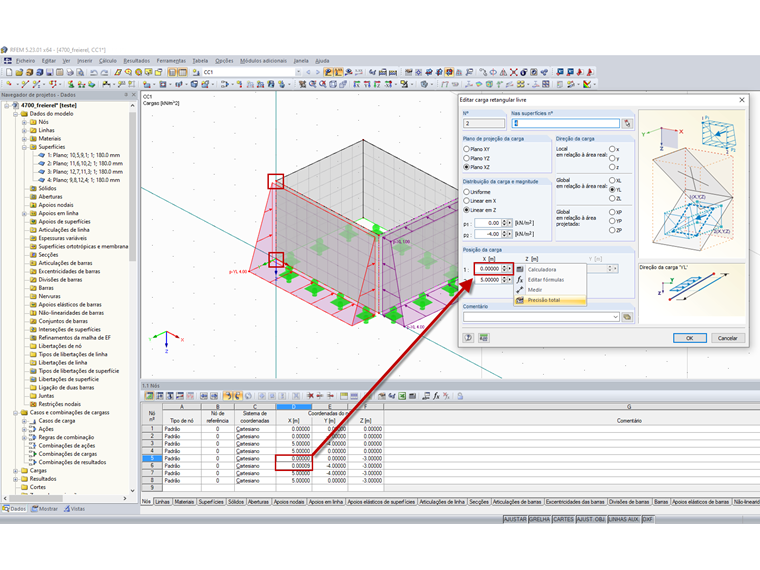Click the Z position 5.00000 spinner

(505, 280)
